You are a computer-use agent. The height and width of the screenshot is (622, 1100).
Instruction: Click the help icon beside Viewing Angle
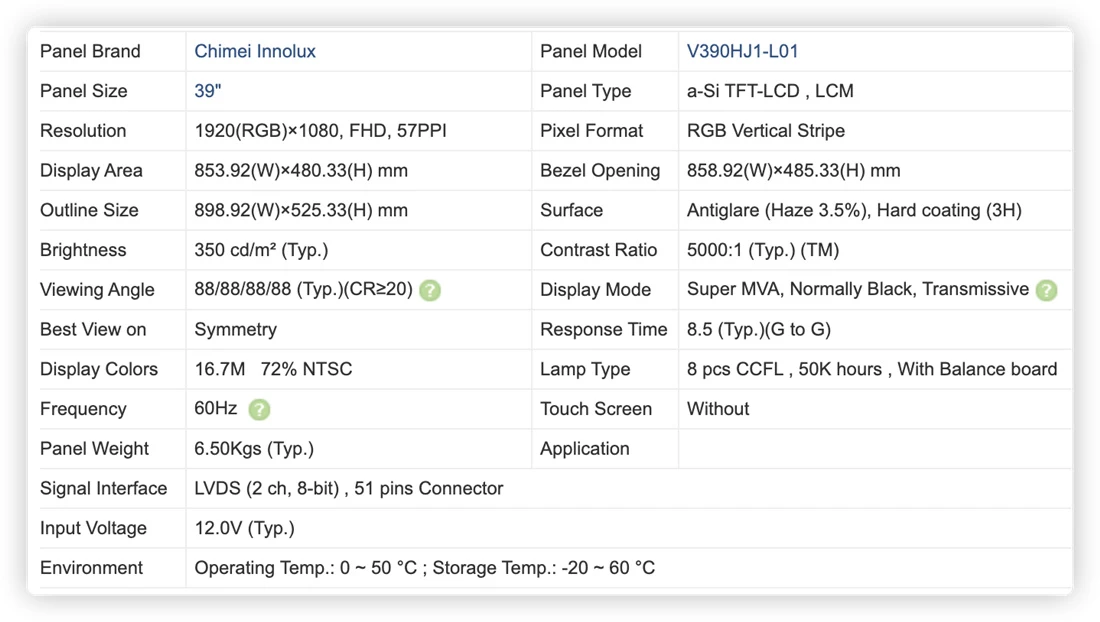tap(430, 290)
